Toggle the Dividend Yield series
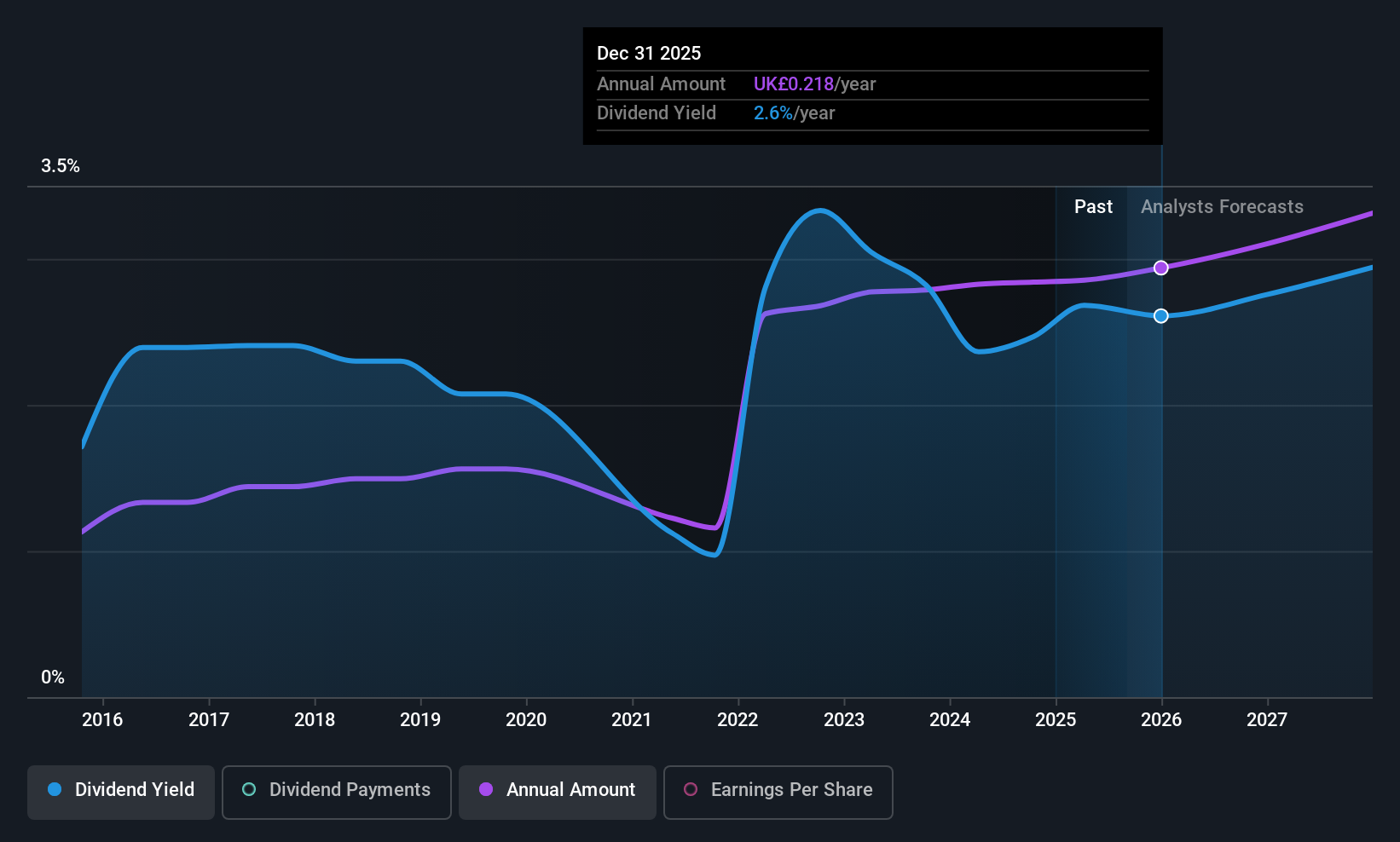This screenshot has width=1400, height=842. click(x=121, y=792)
